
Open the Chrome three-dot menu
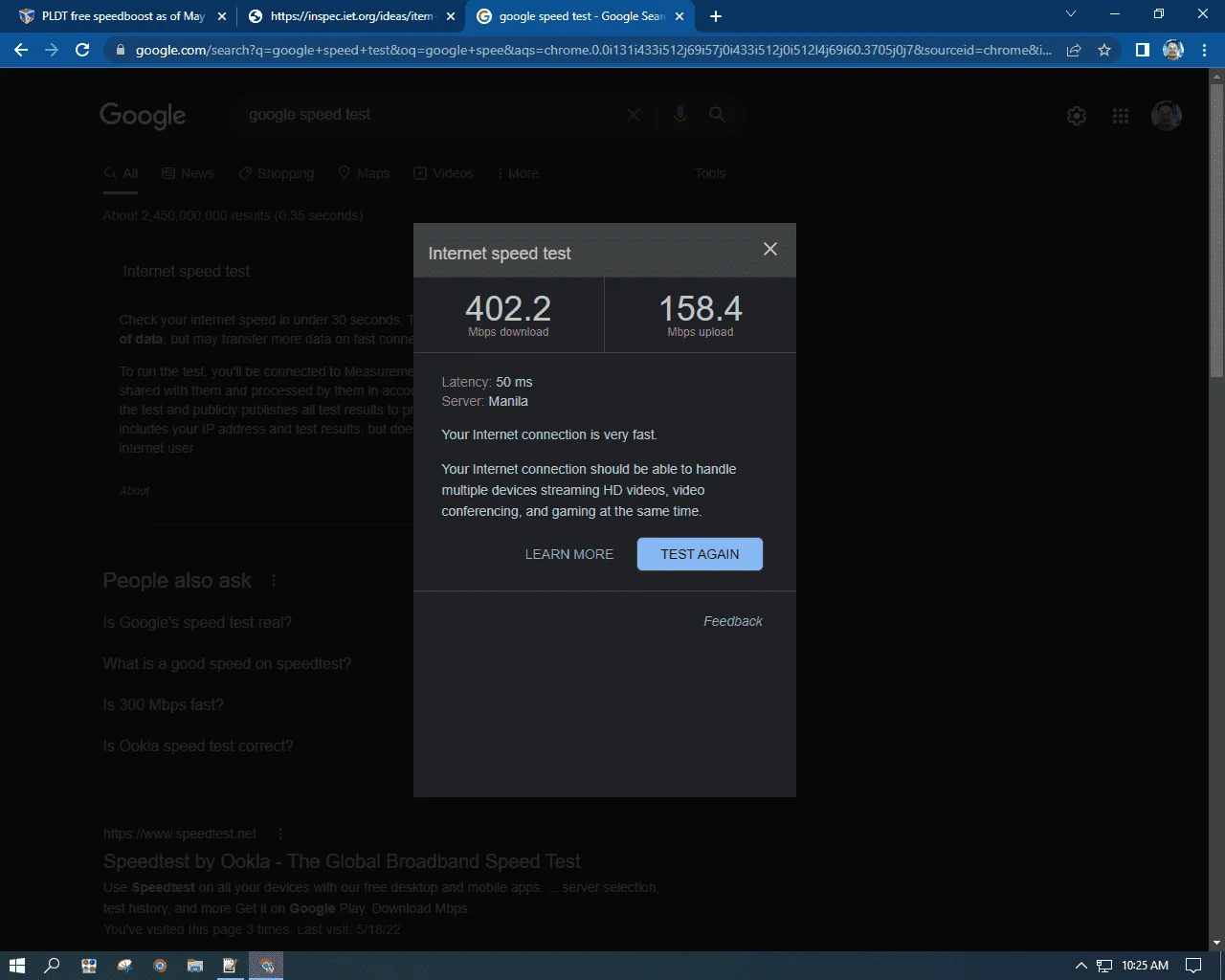[1204, 50]
